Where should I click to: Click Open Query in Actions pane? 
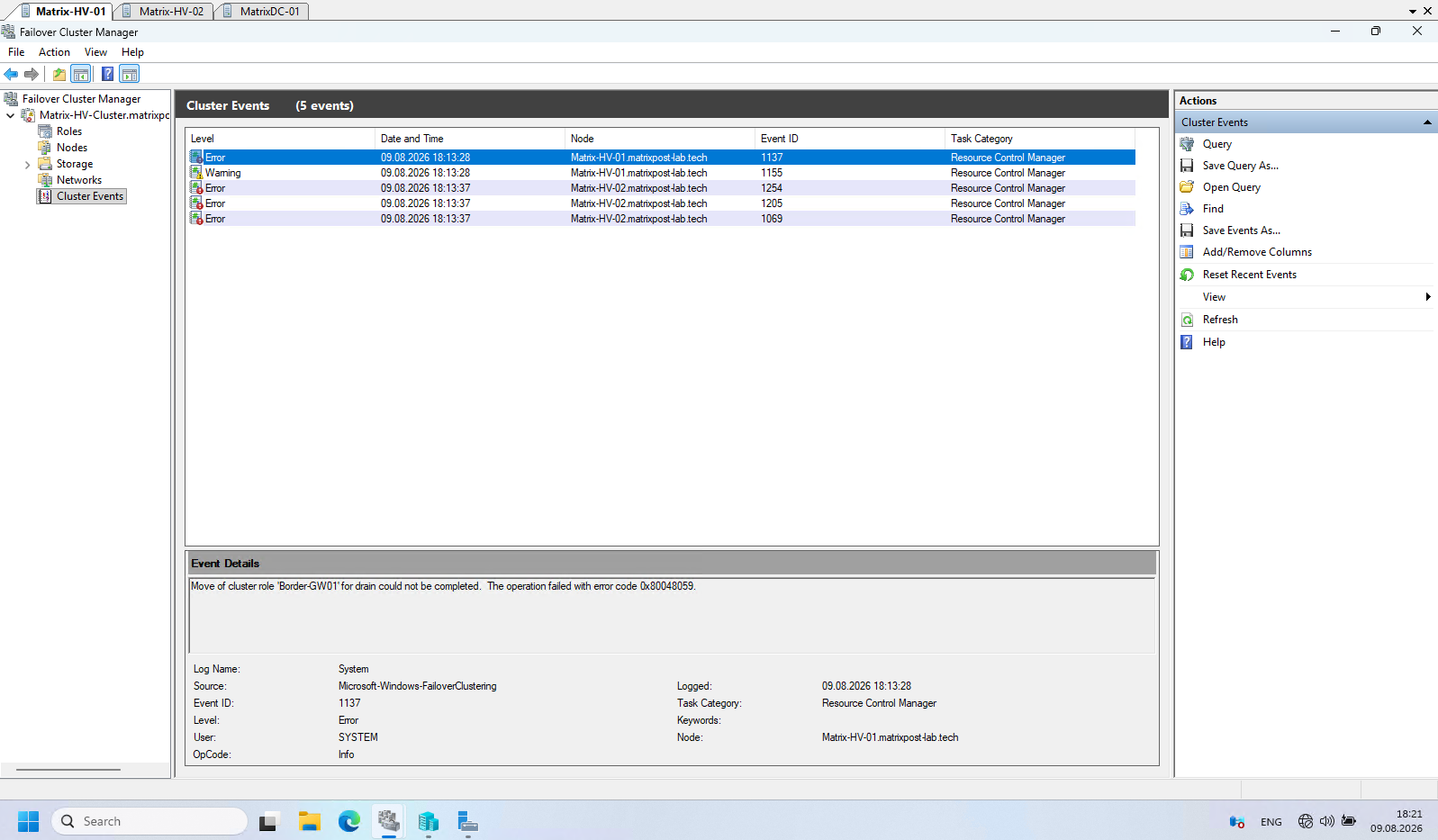1231,187
